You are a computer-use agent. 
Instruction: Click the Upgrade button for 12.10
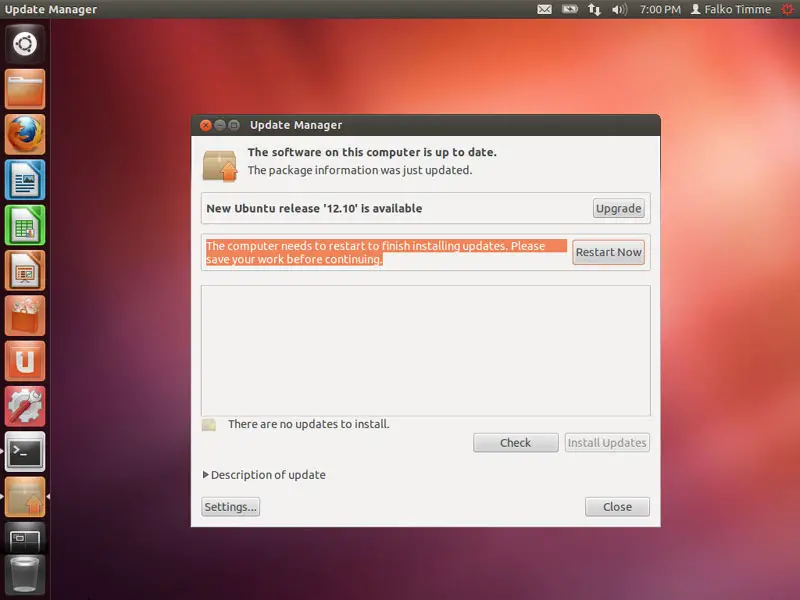(x=618, y=208)
